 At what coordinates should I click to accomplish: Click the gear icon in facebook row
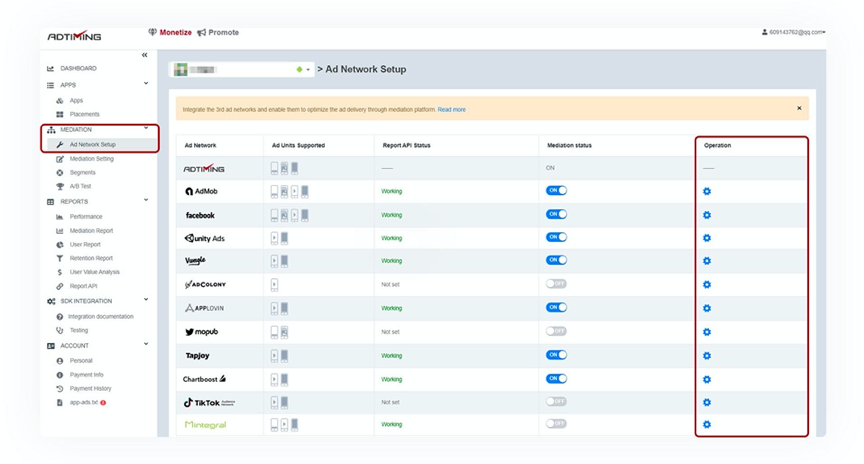click(707, 215)
